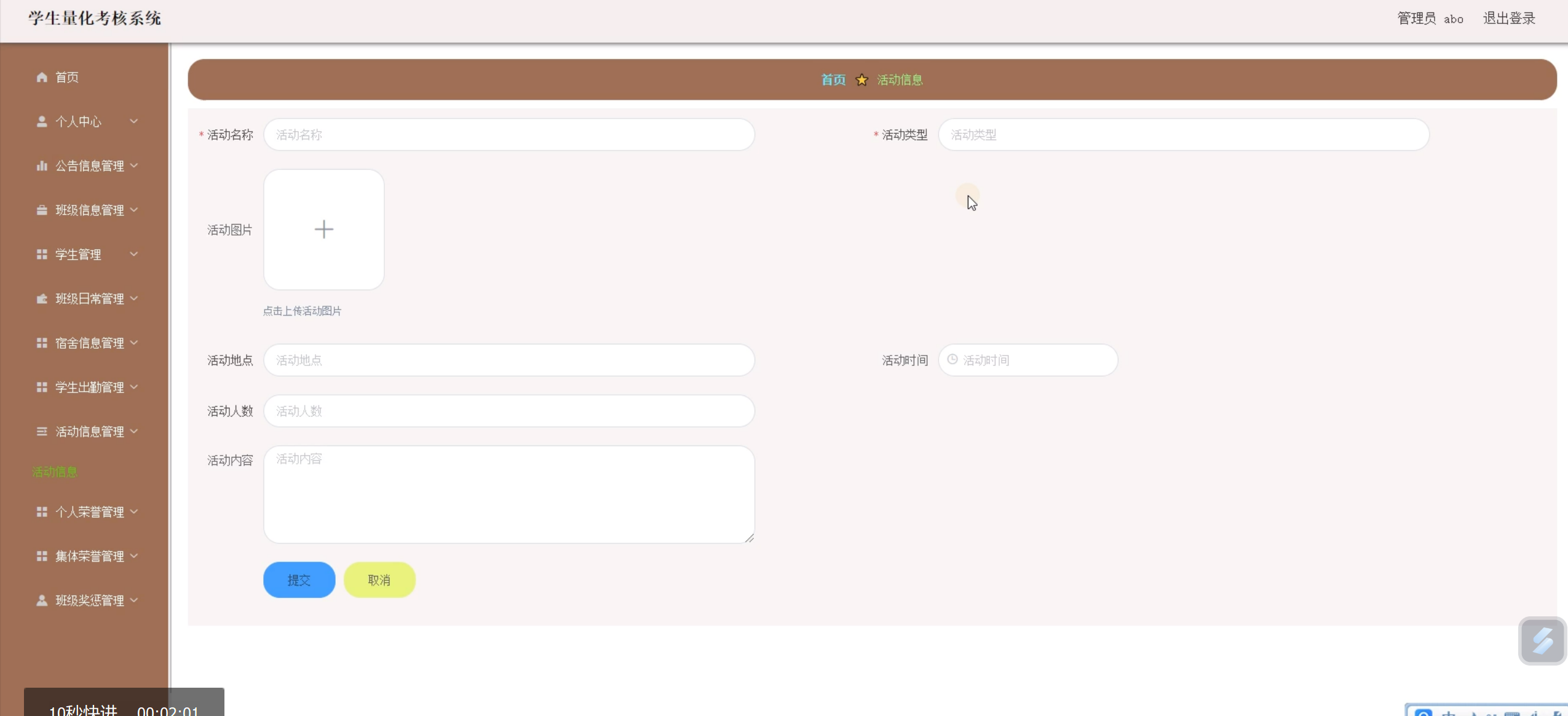Click the list icon for 活动信息管理
This screenshot has height=716, width=1568.
pos(42,431)
